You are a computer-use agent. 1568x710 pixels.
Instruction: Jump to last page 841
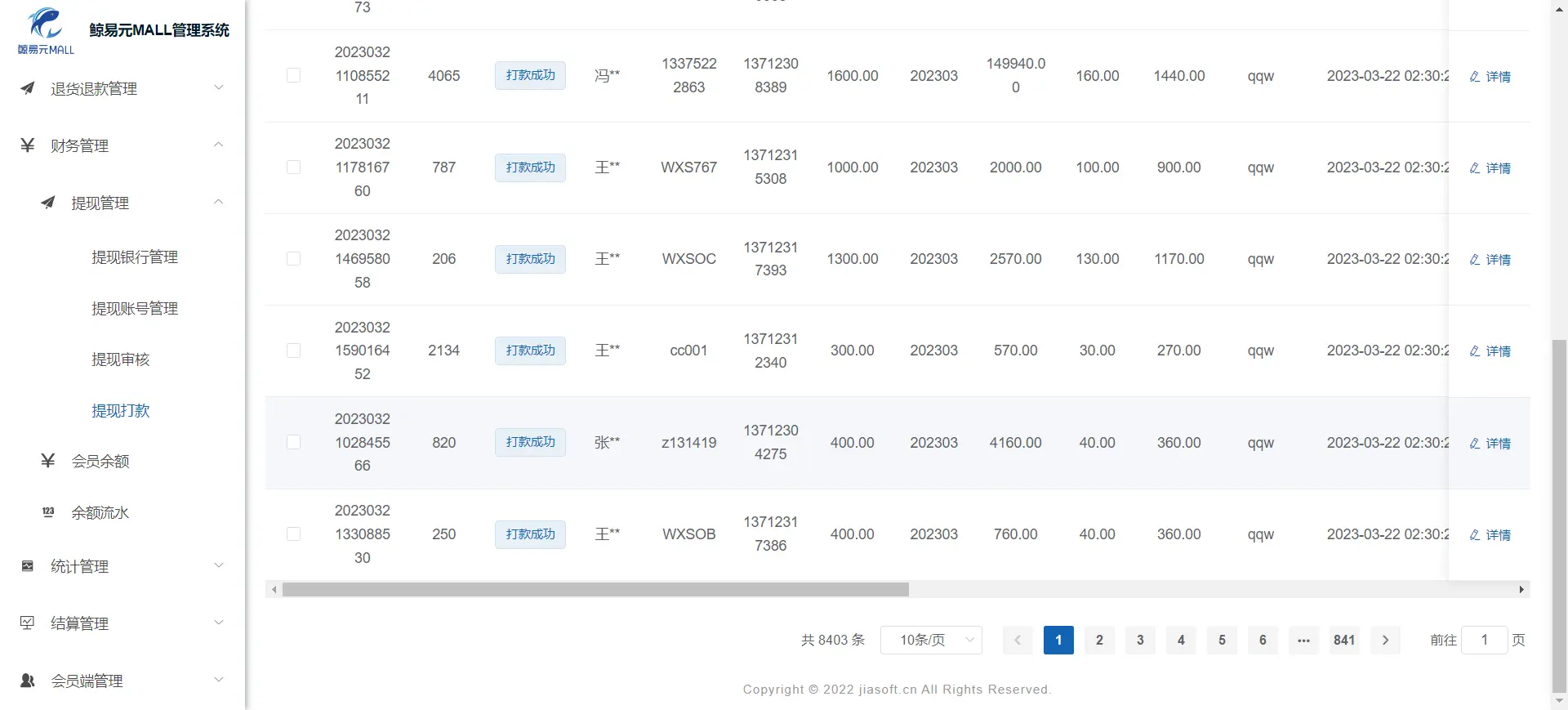[x=1344, y=640]
